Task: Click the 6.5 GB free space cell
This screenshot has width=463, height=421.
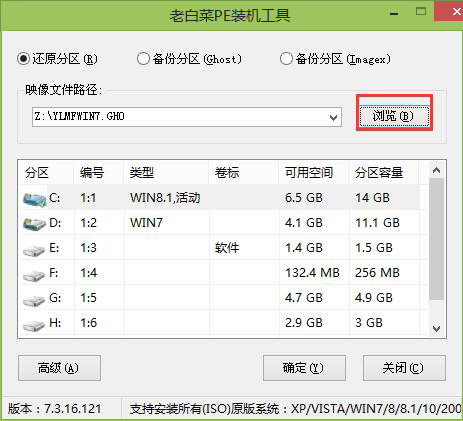Action: click(x=304, y=198)
